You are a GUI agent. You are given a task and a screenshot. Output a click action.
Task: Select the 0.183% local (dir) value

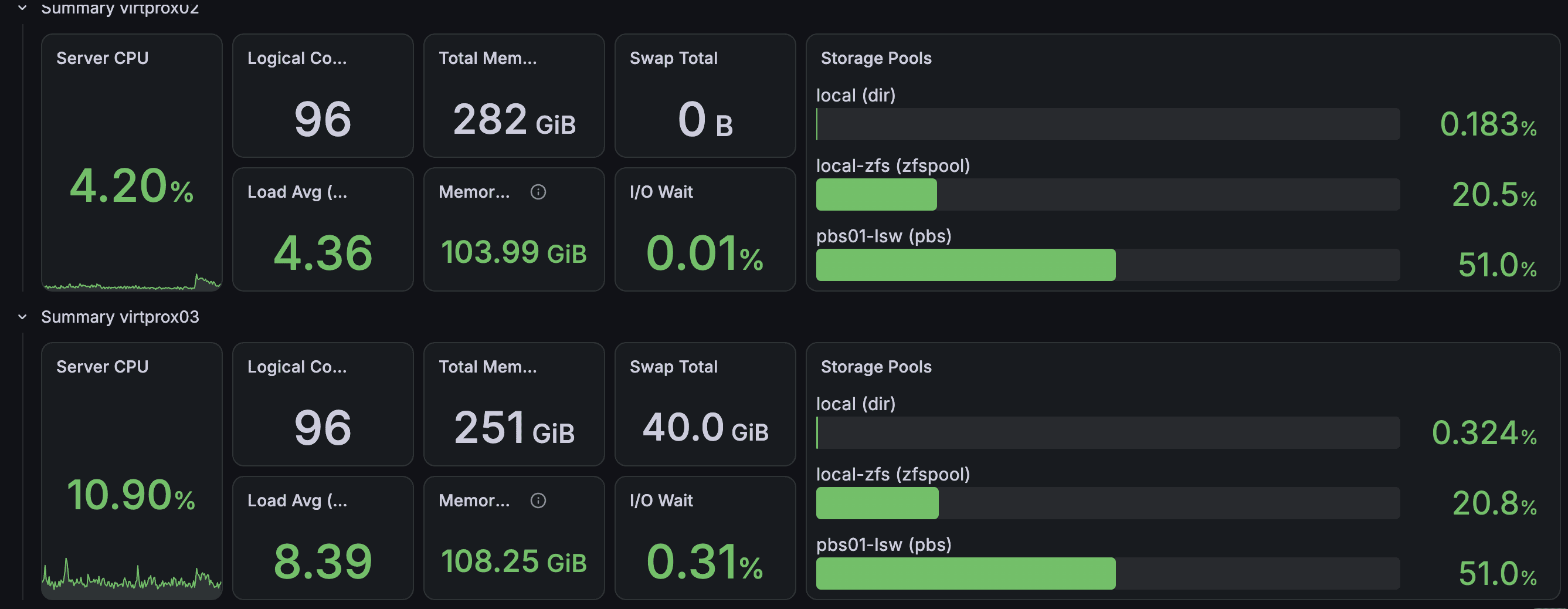coord(1488,125)
